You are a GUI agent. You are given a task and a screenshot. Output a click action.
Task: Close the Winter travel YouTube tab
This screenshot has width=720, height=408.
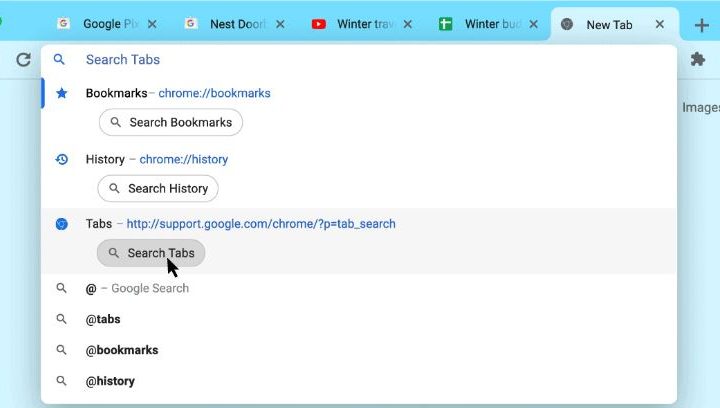(407, 24)
